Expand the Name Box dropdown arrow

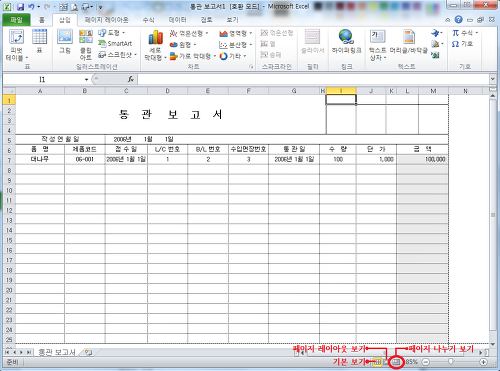[x=86, y=79]
